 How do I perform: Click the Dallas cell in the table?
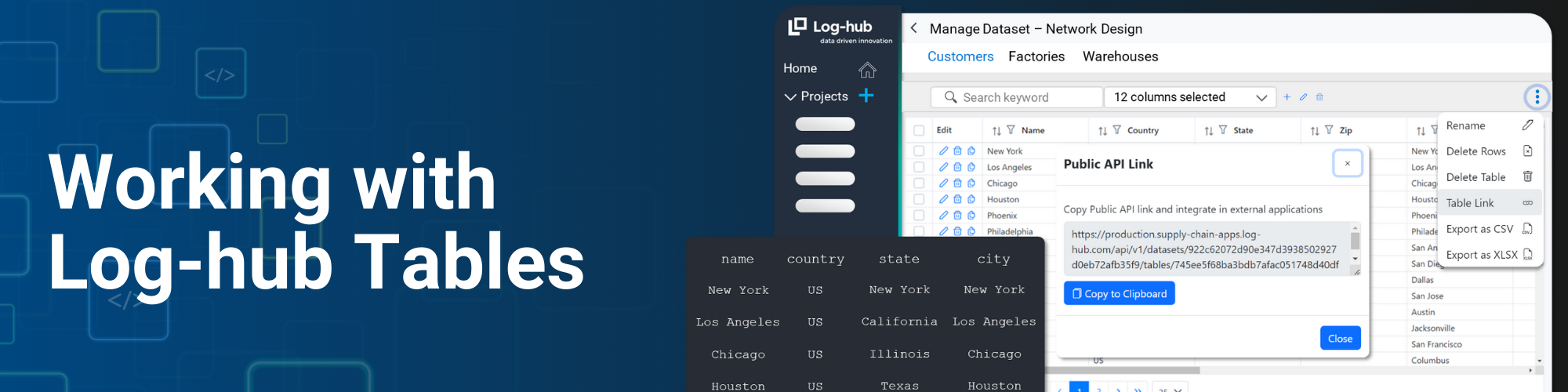click(1422, 280)
